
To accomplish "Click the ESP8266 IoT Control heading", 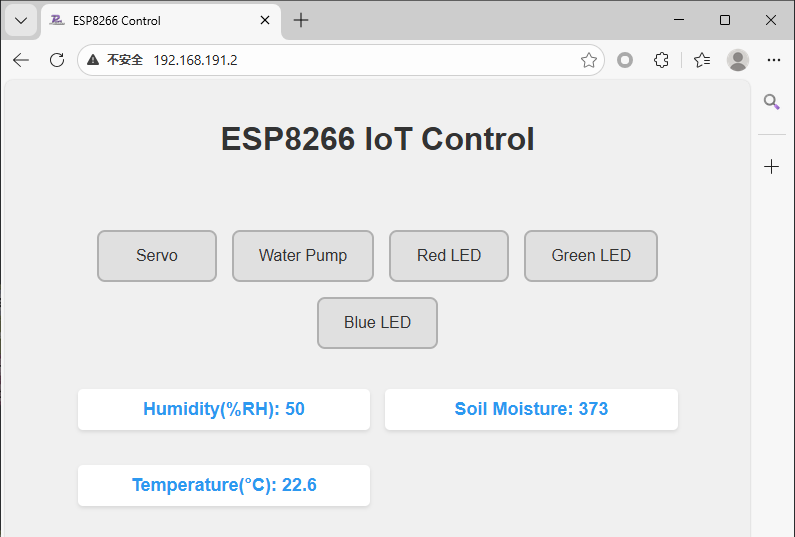I will point(377,138).
